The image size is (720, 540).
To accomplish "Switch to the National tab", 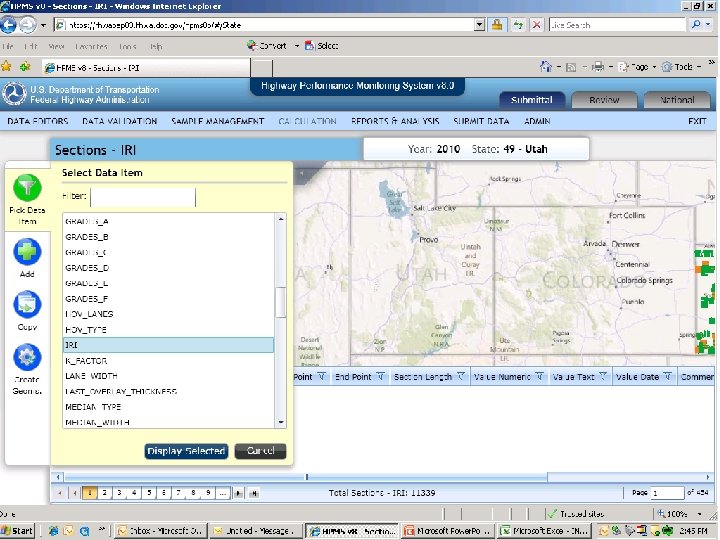I will pyautogui.click(x=677, y=100).
